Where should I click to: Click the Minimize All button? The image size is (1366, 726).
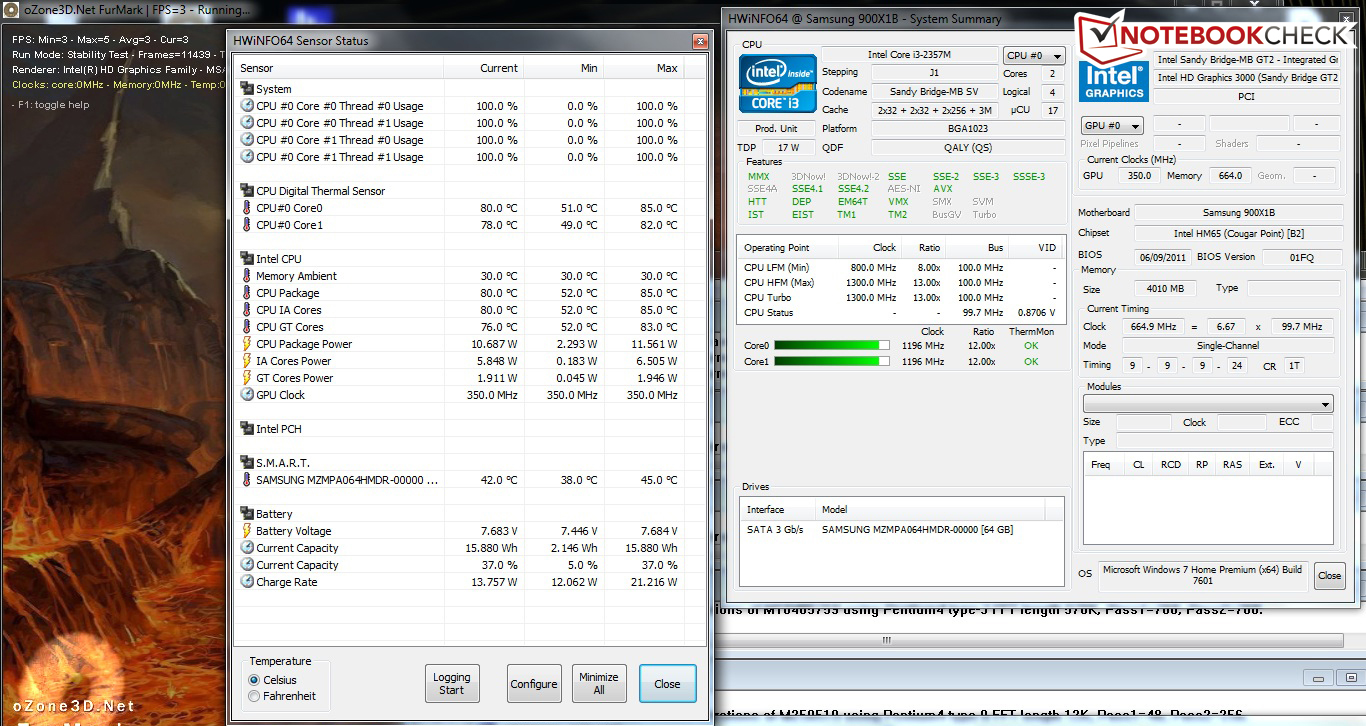pos(598,684)
